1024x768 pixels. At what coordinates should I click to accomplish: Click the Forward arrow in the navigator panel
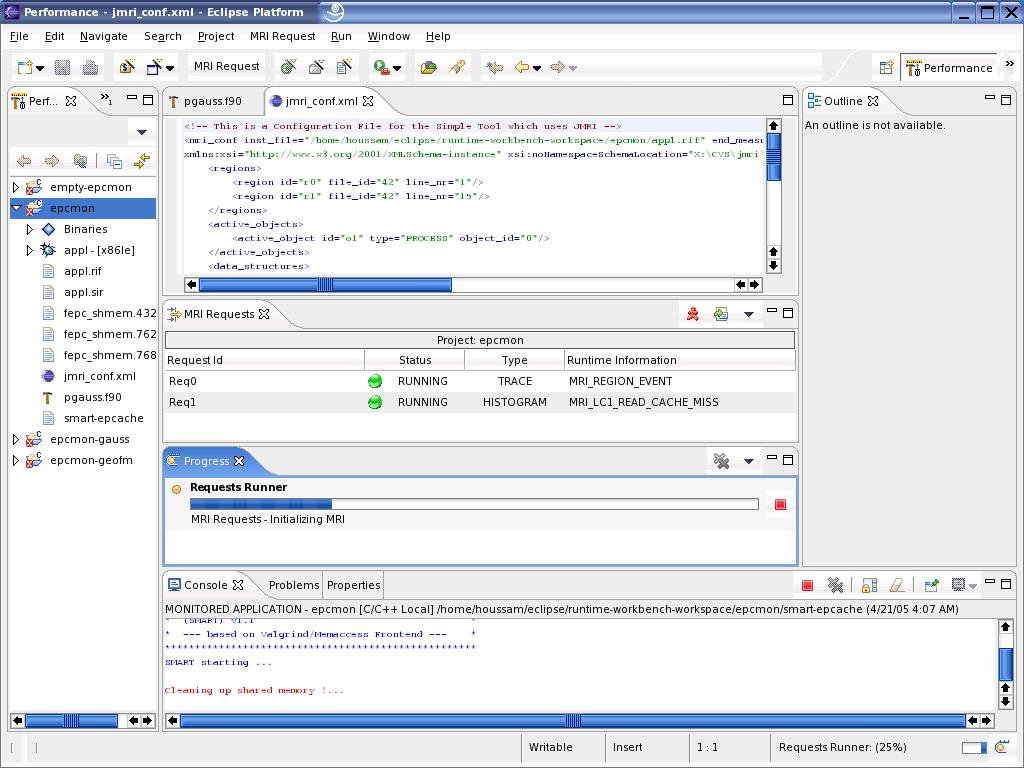coord(52,161)
